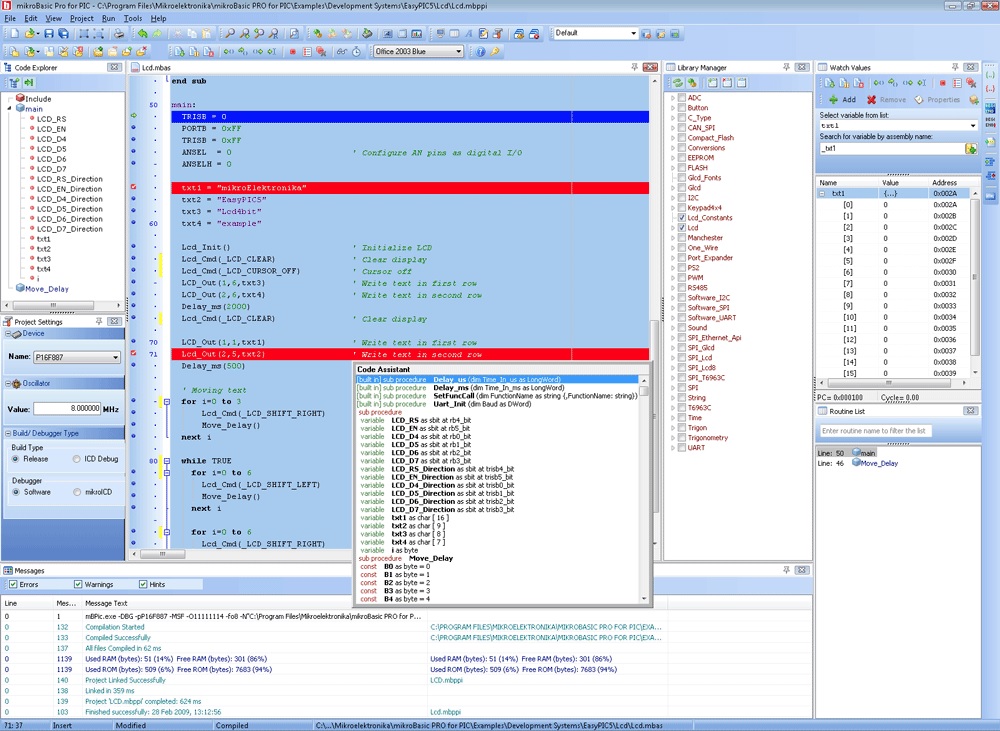Open the Default layout dropdown
Screen dimensions: 1000x731
[595, 33]
